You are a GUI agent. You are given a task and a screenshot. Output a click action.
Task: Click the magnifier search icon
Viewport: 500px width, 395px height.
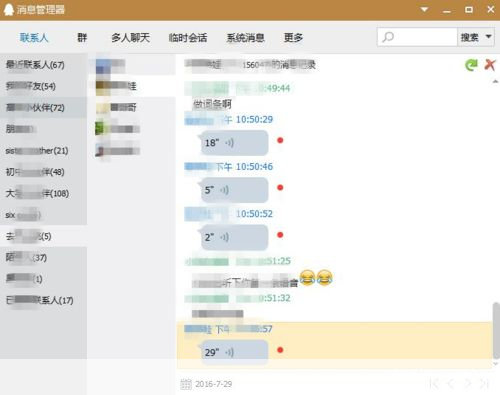[388, 37]
